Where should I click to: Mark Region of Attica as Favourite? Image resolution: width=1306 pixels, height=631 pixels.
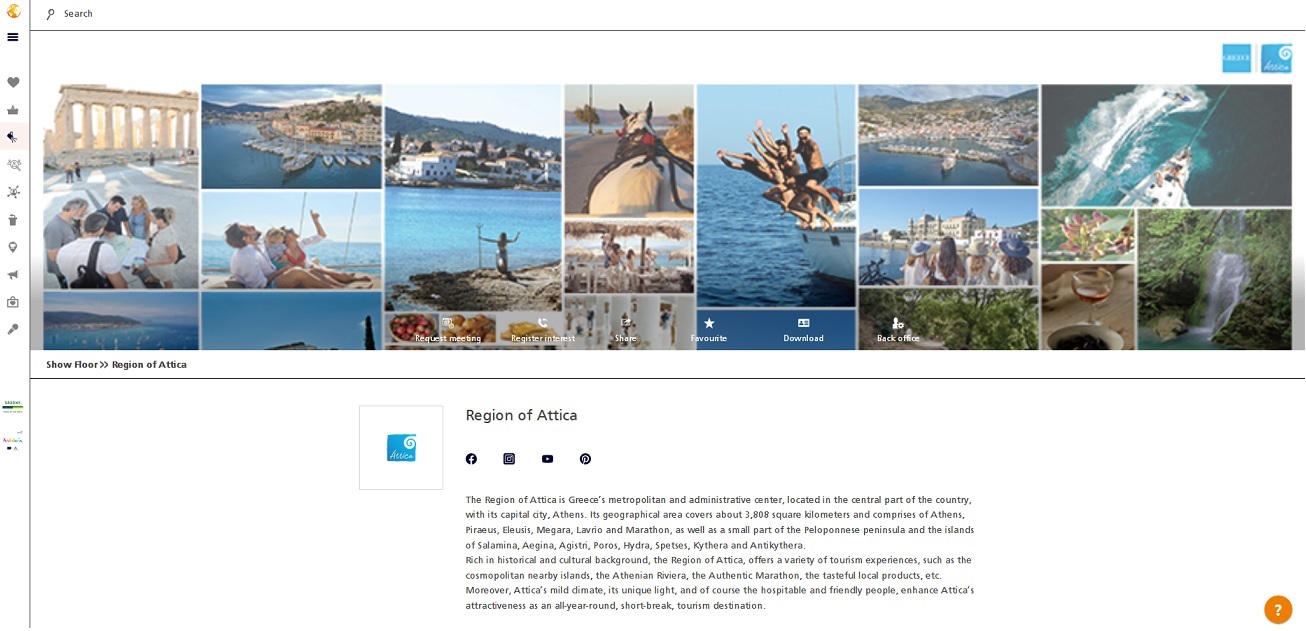[x=709, y=330]
